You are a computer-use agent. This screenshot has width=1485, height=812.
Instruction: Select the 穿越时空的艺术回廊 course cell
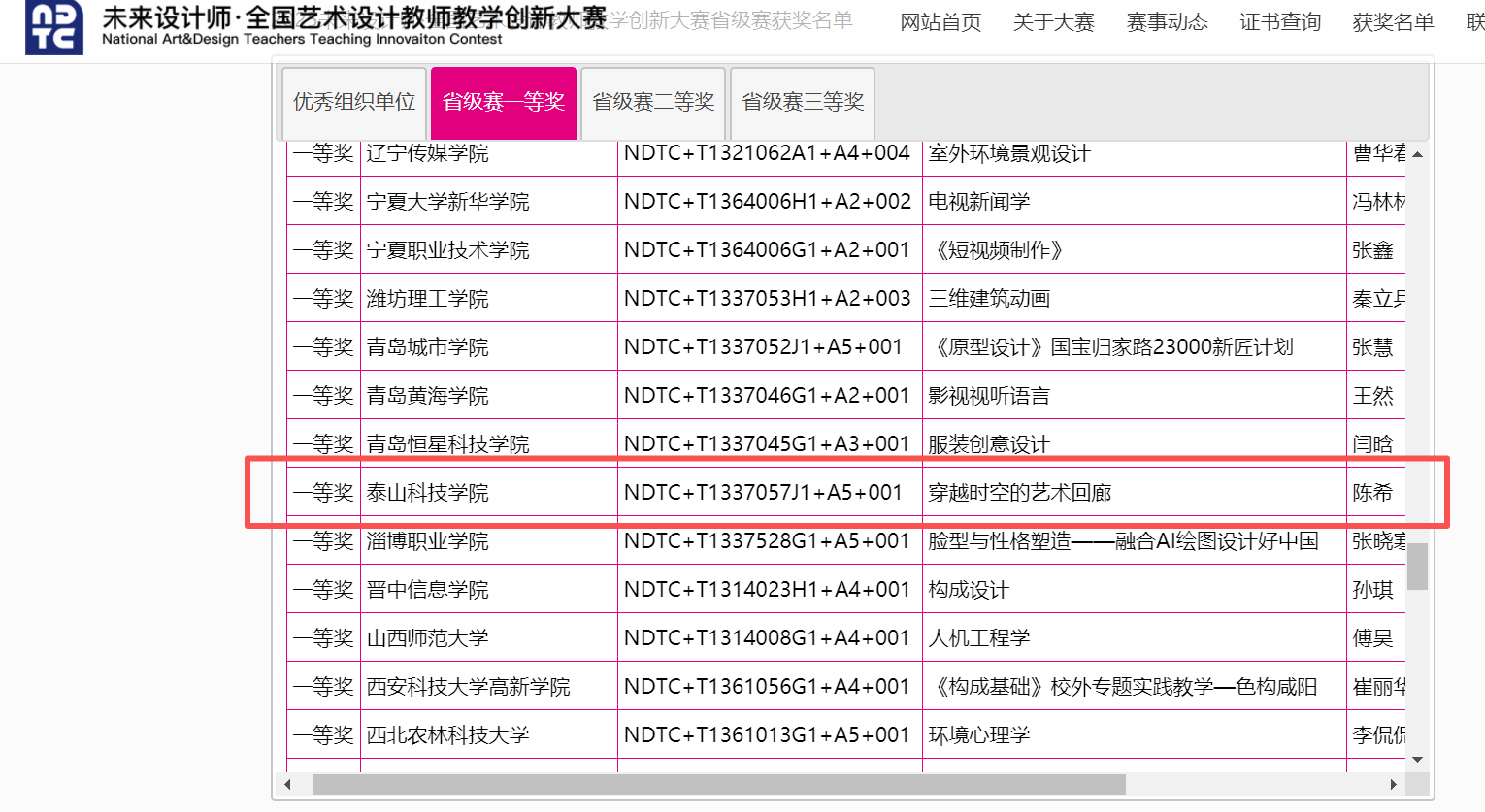(x=1020, y=493)
